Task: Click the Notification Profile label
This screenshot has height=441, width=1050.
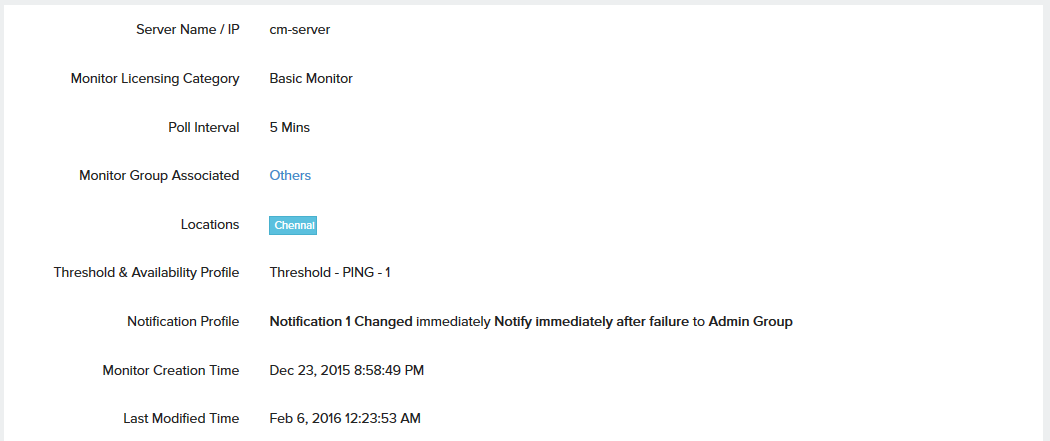Action: click(x=183, y=322)
